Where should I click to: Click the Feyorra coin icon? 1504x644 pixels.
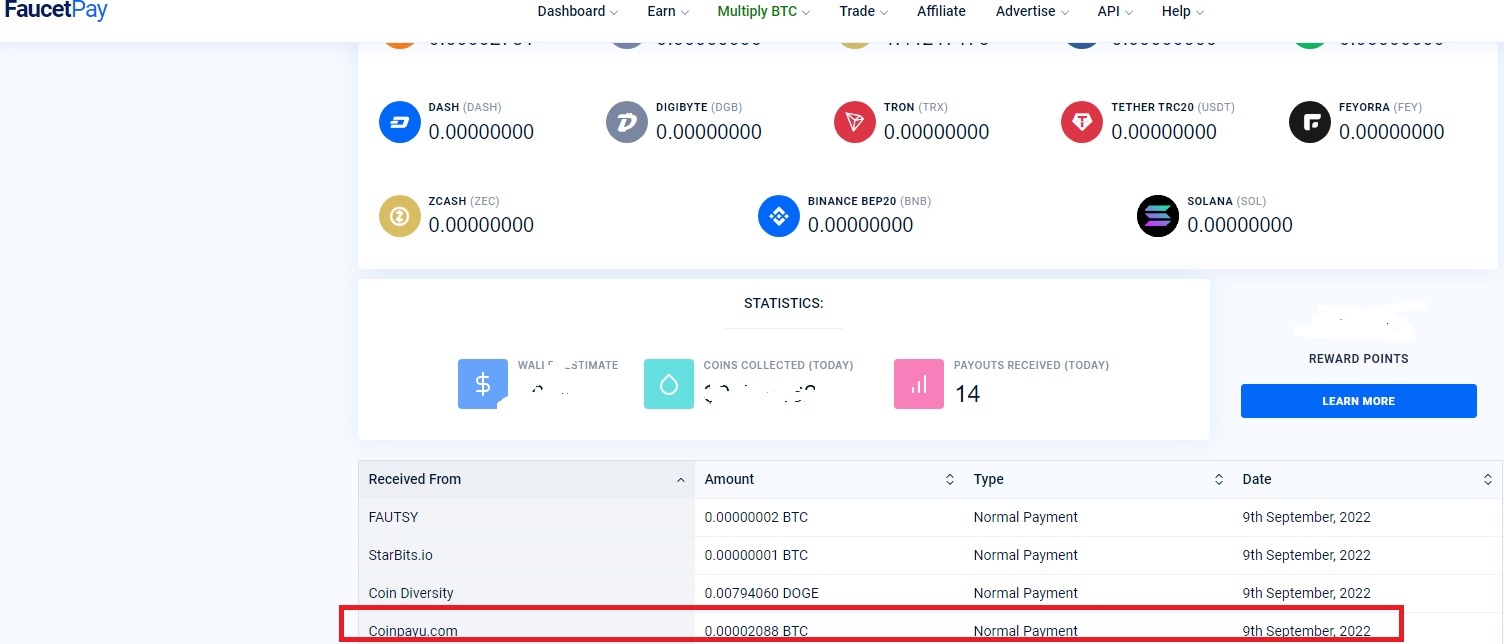click(1310, 122)
